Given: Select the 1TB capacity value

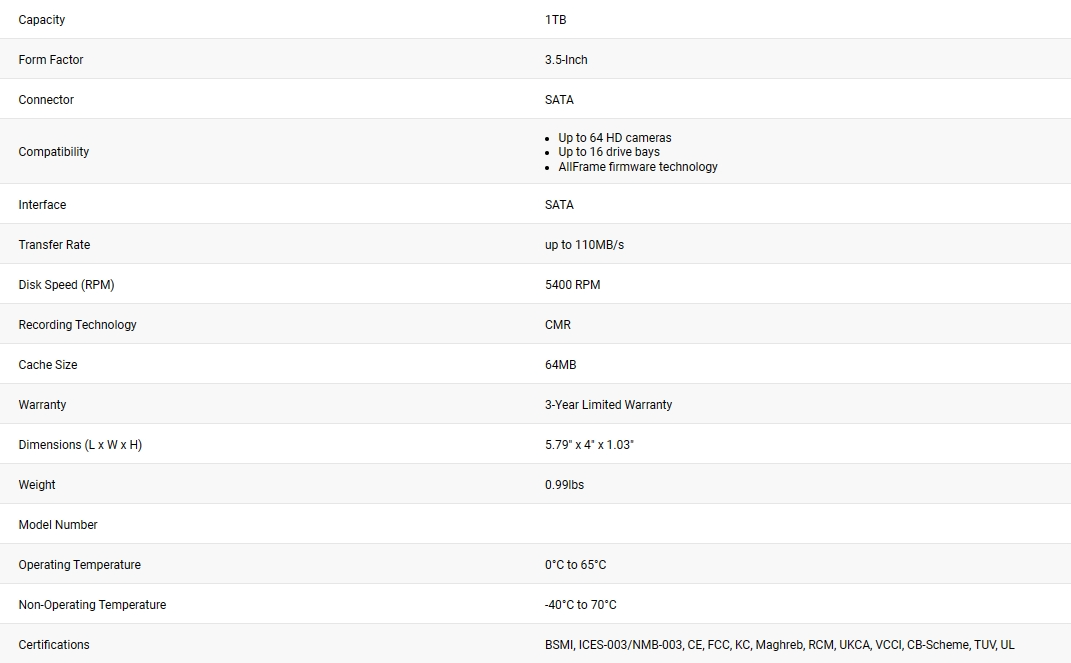Looking at the screenshot, I should [555, 20].
